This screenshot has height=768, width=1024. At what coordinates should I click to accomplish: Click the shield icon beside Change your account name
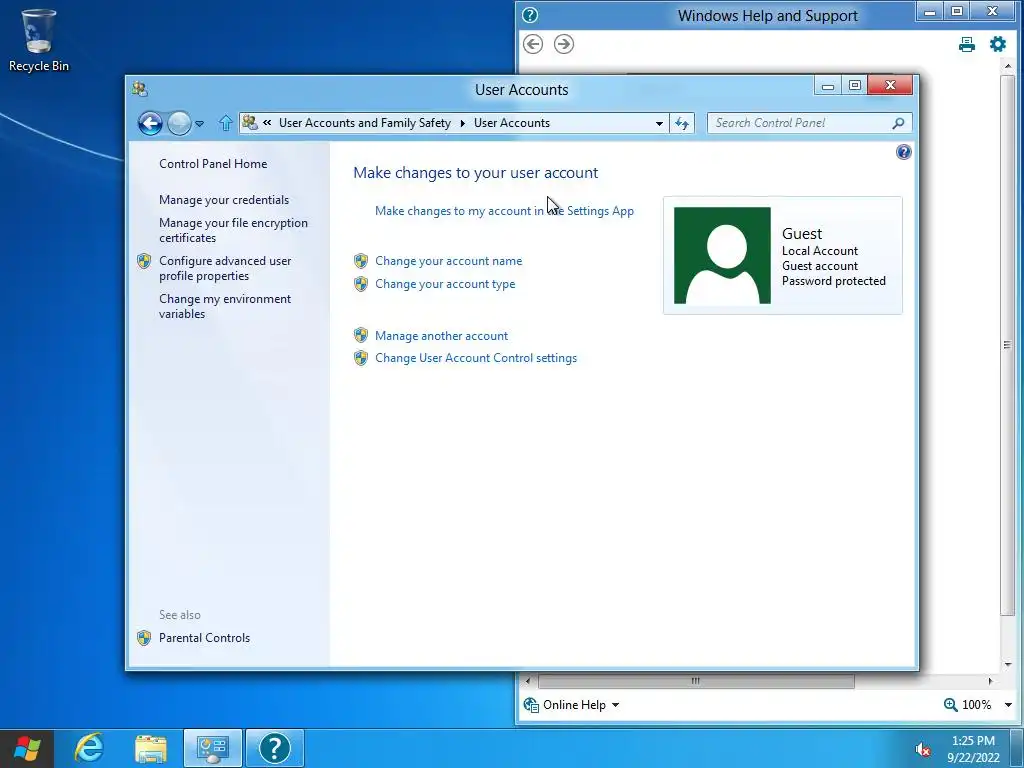[x=360, y=261]
